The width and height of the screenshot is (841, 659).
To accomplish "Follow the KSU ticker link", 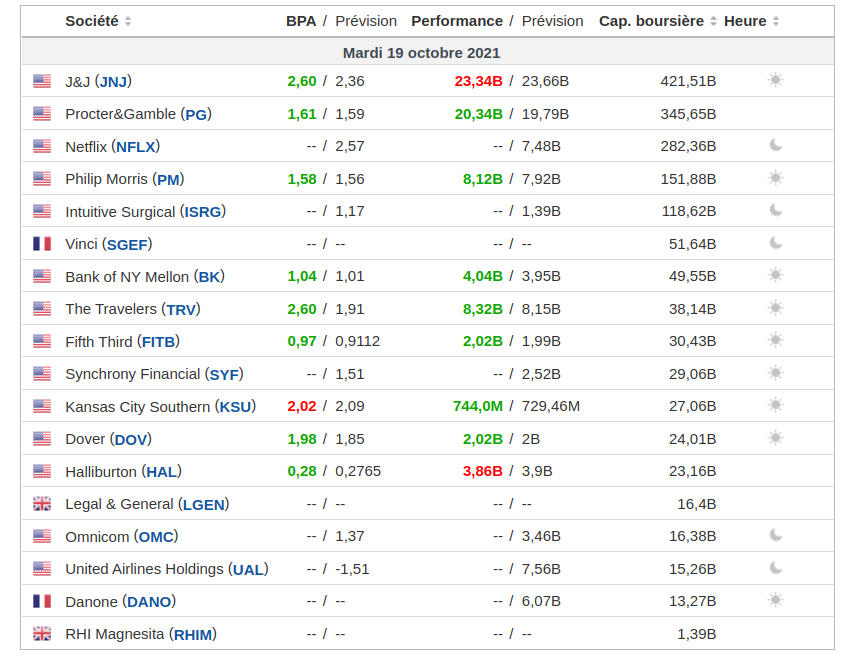I will (x=235, y=406).
